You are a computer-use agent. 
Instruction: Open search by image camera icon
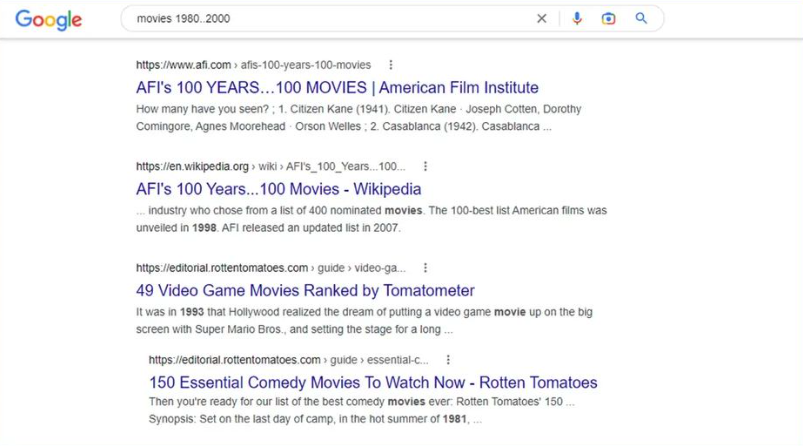pyautogui.click(x=608, y=18)
